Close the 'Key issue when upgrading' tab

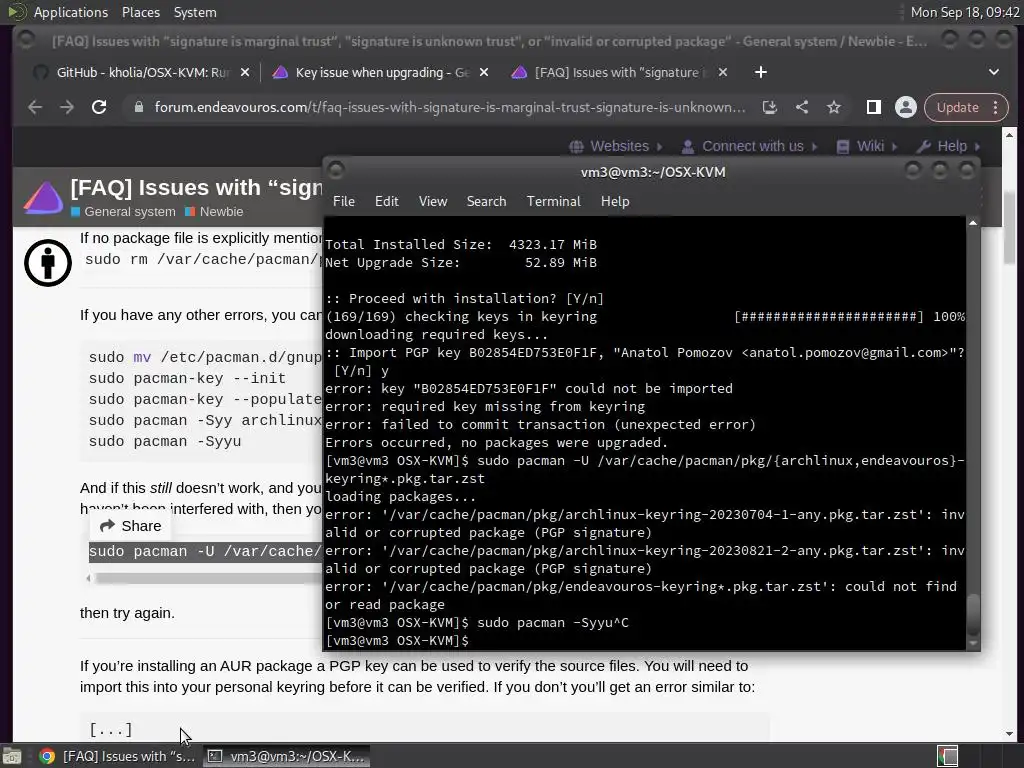coord(484,72)
